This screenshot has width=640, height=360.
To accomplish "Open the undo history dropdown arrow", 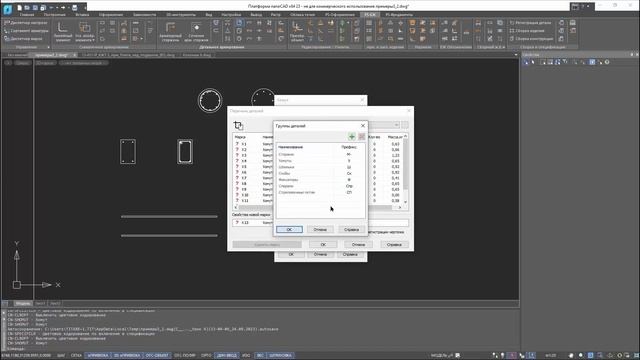I will (57, 7).
